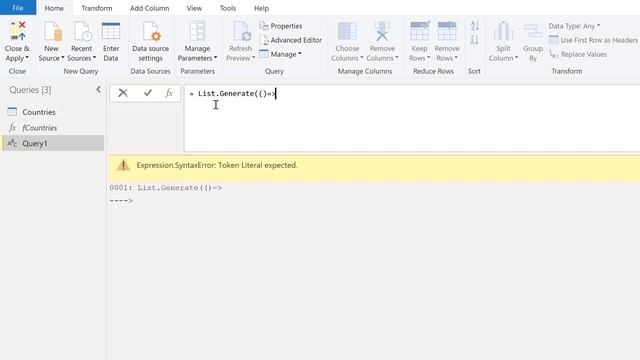Expand the Recent Sources dropdown arrow
The height and width of the screenshot is (360, 640).
(94, 58)
